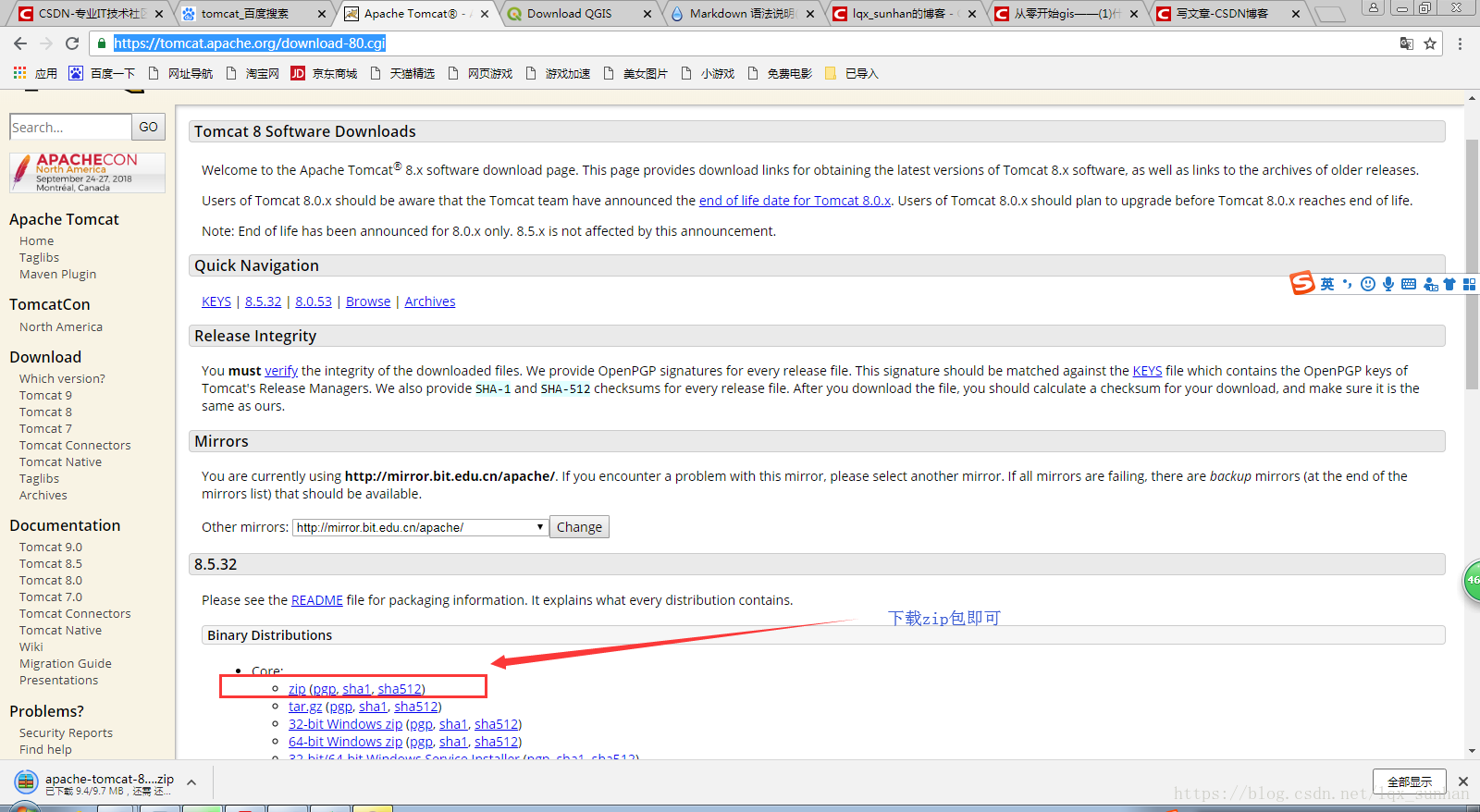Open the Browse link

click(x=368, y=301)
